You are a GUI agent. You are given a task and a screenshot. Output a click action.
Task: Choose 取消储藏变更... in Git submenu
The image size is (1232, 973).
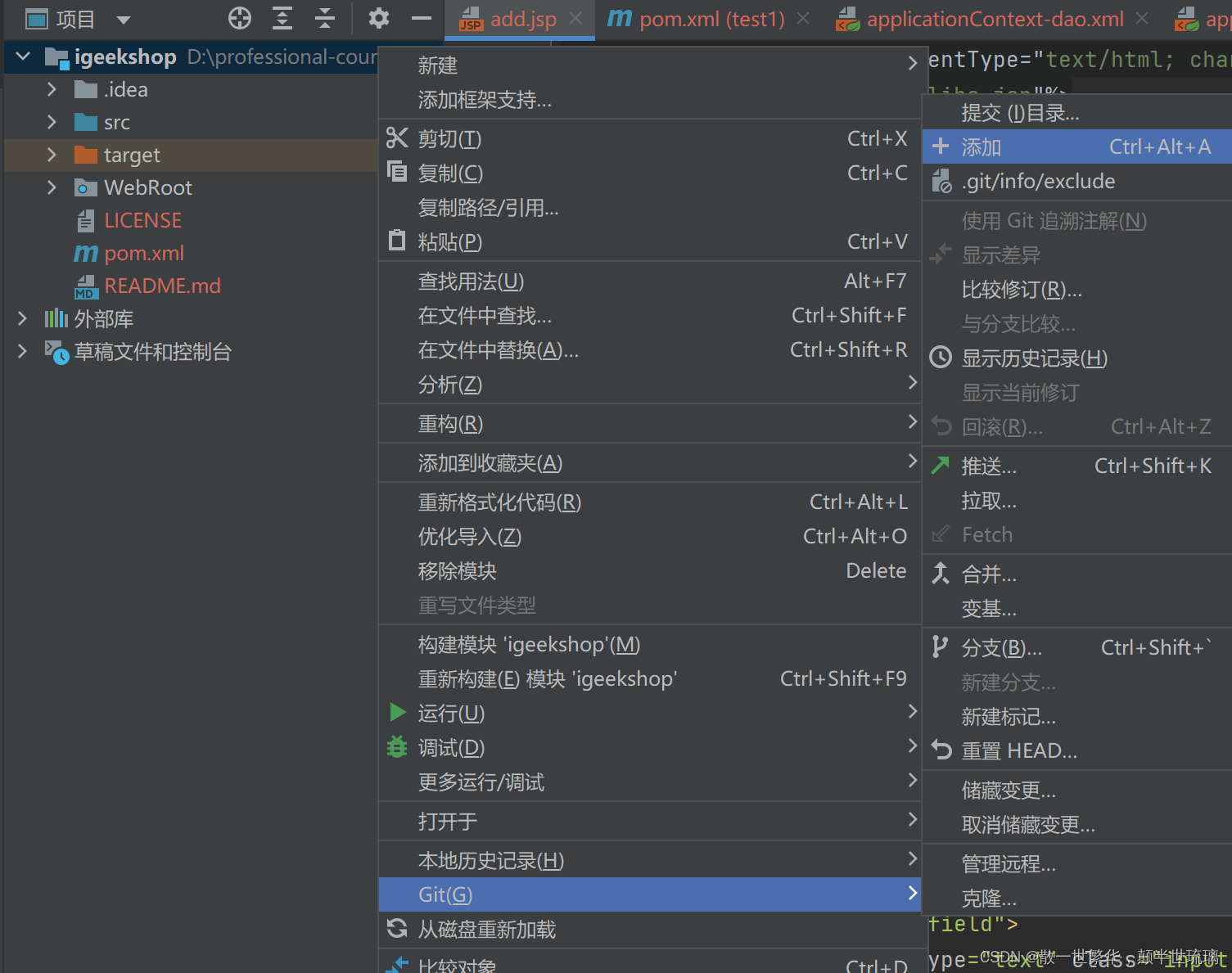pyautogui.click(x=1077, y=824)
